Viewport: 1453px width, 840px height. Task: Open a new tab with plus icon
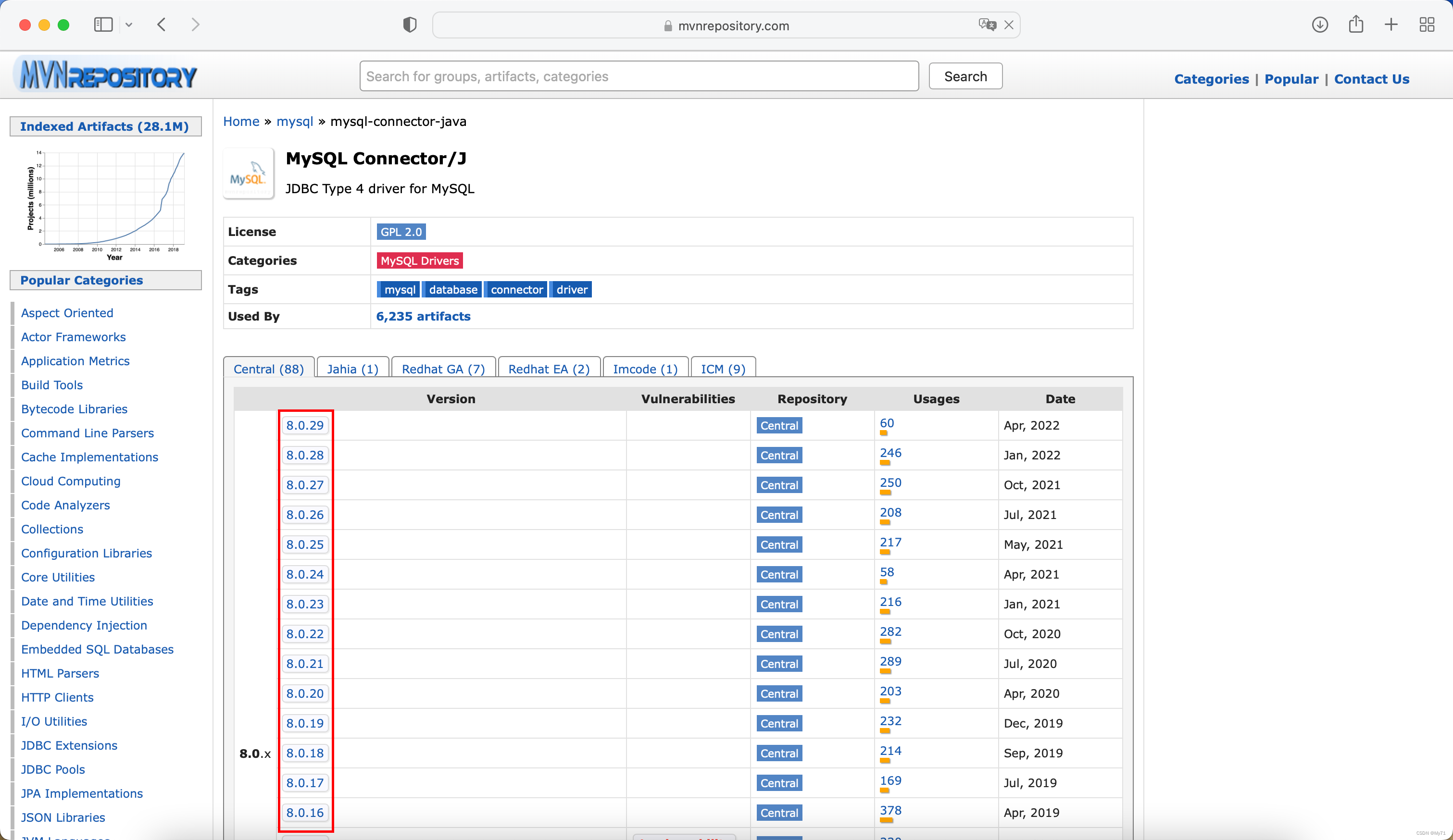tap(1390, 25)
